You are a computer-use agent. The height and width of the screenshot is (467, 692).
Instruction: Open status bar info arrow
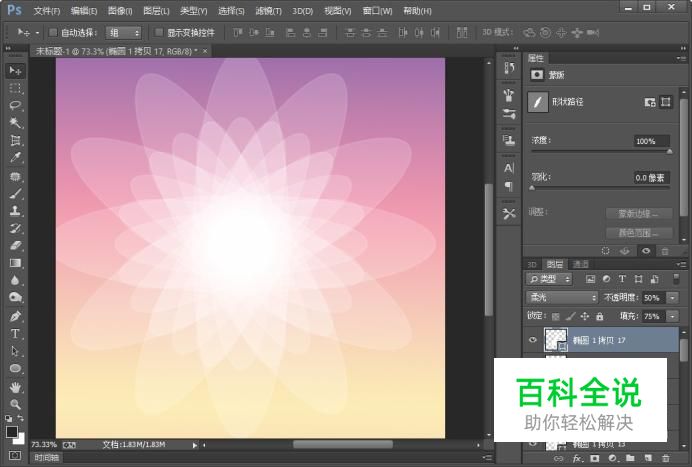[x=195, y=445]
